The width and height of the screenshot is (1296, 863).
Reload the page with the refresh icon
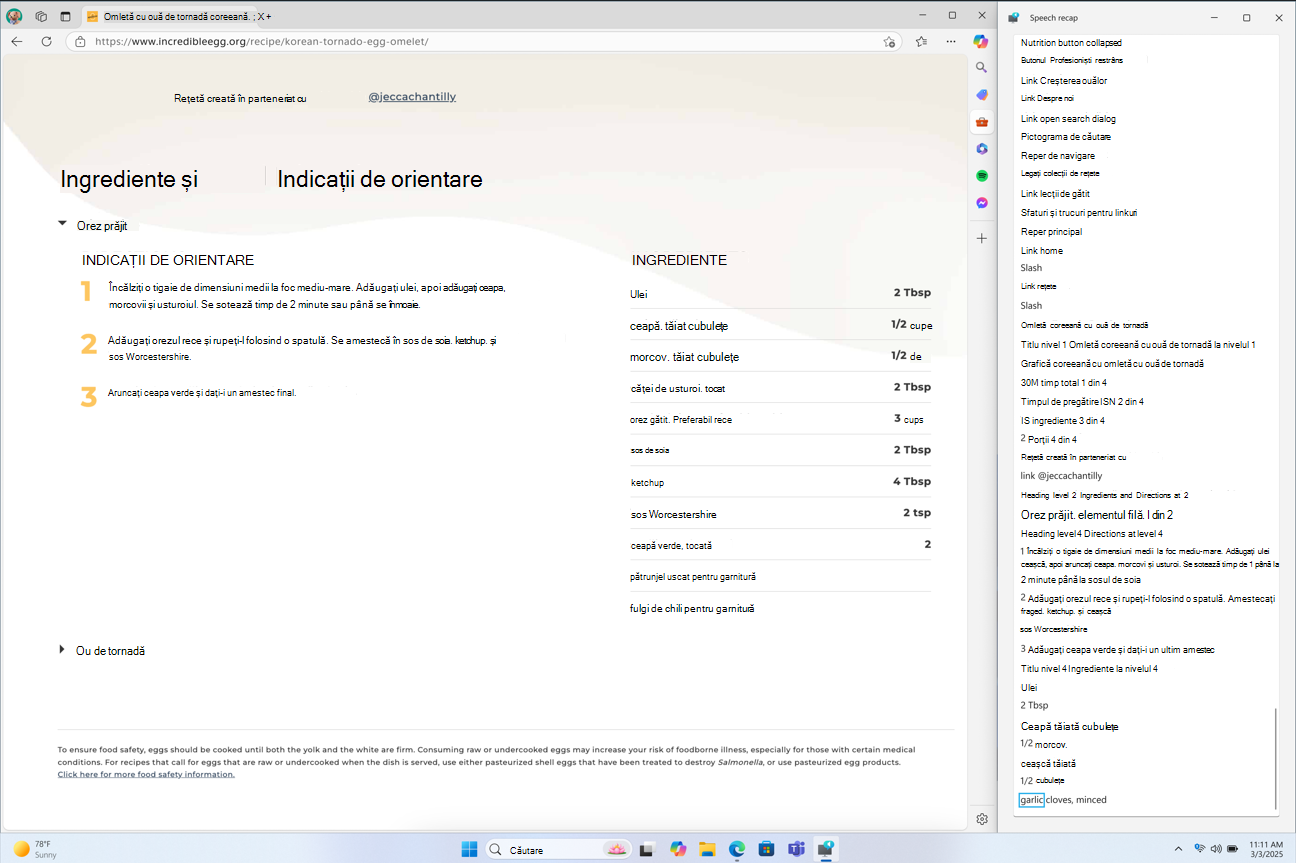(x=46, y=42)
